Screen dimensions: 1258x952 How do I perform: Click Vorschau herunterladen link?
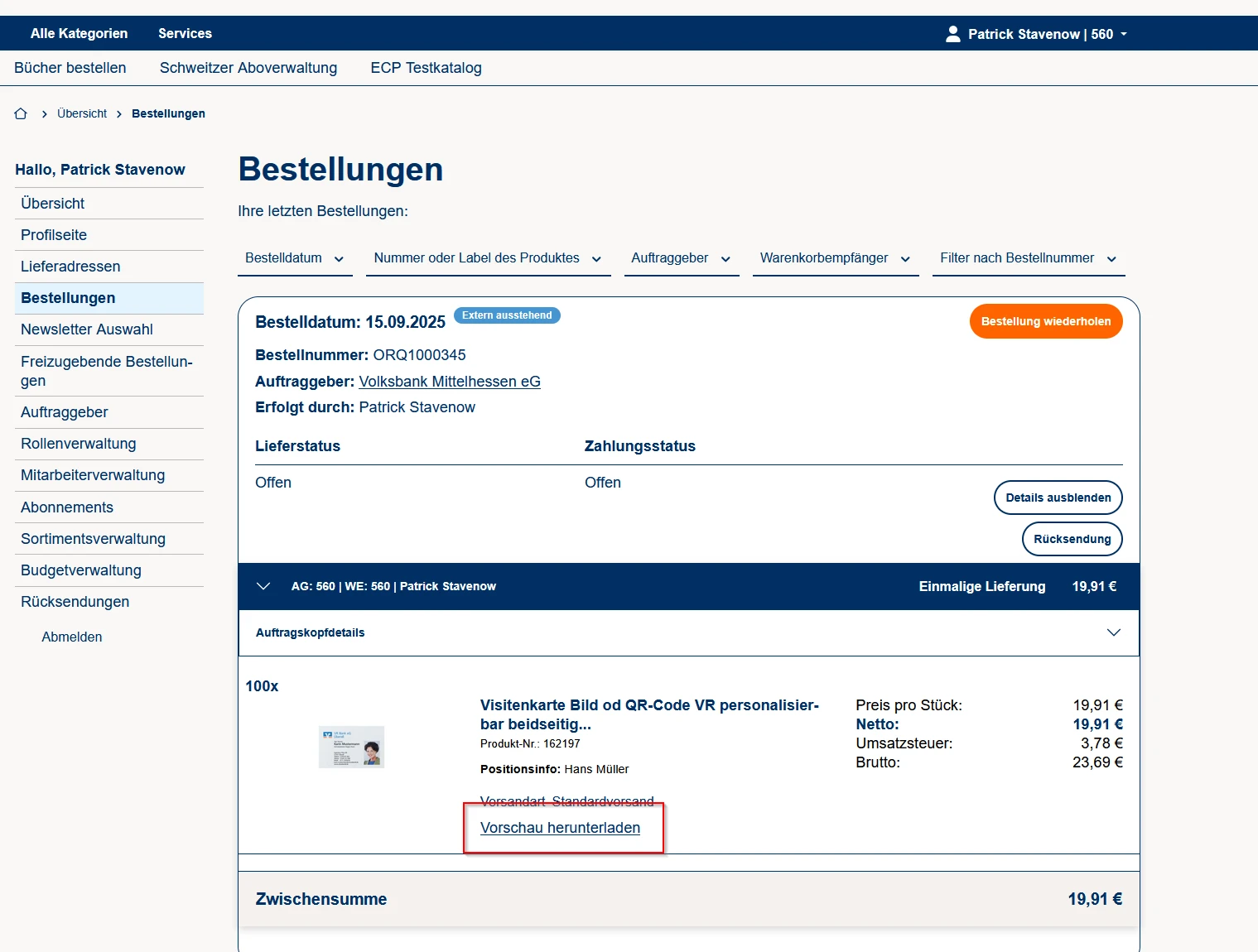click(560, 828)
